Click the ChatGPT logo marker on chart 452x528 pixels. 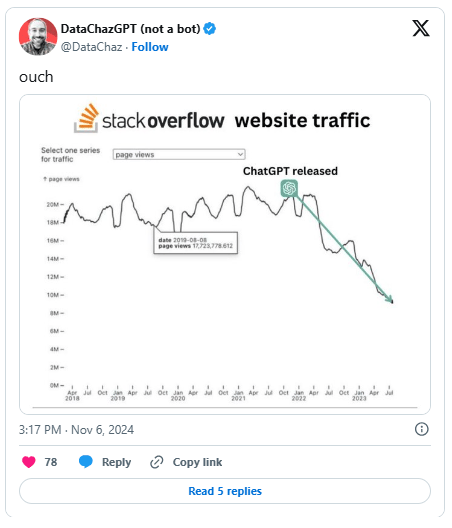click(289, 188)
